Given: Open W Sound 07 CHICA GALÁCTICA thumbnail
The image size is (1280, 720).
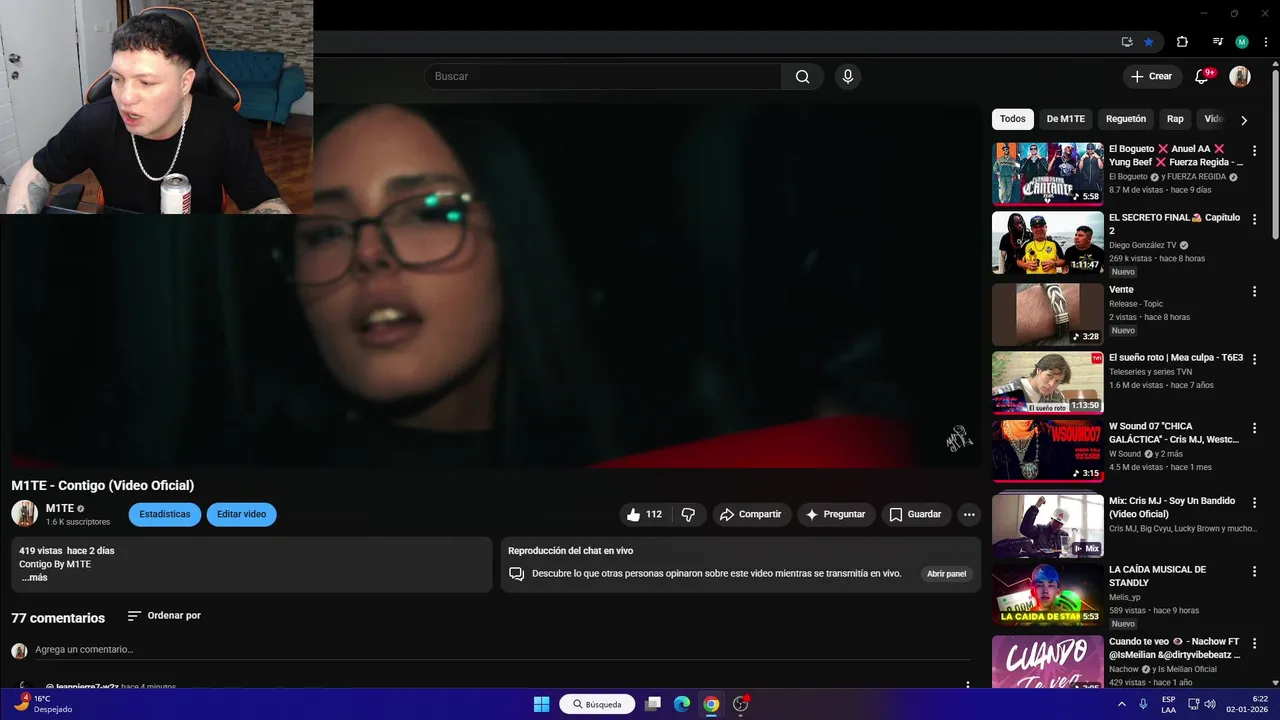Looking at the screenshot, I should coord(1048,451).
